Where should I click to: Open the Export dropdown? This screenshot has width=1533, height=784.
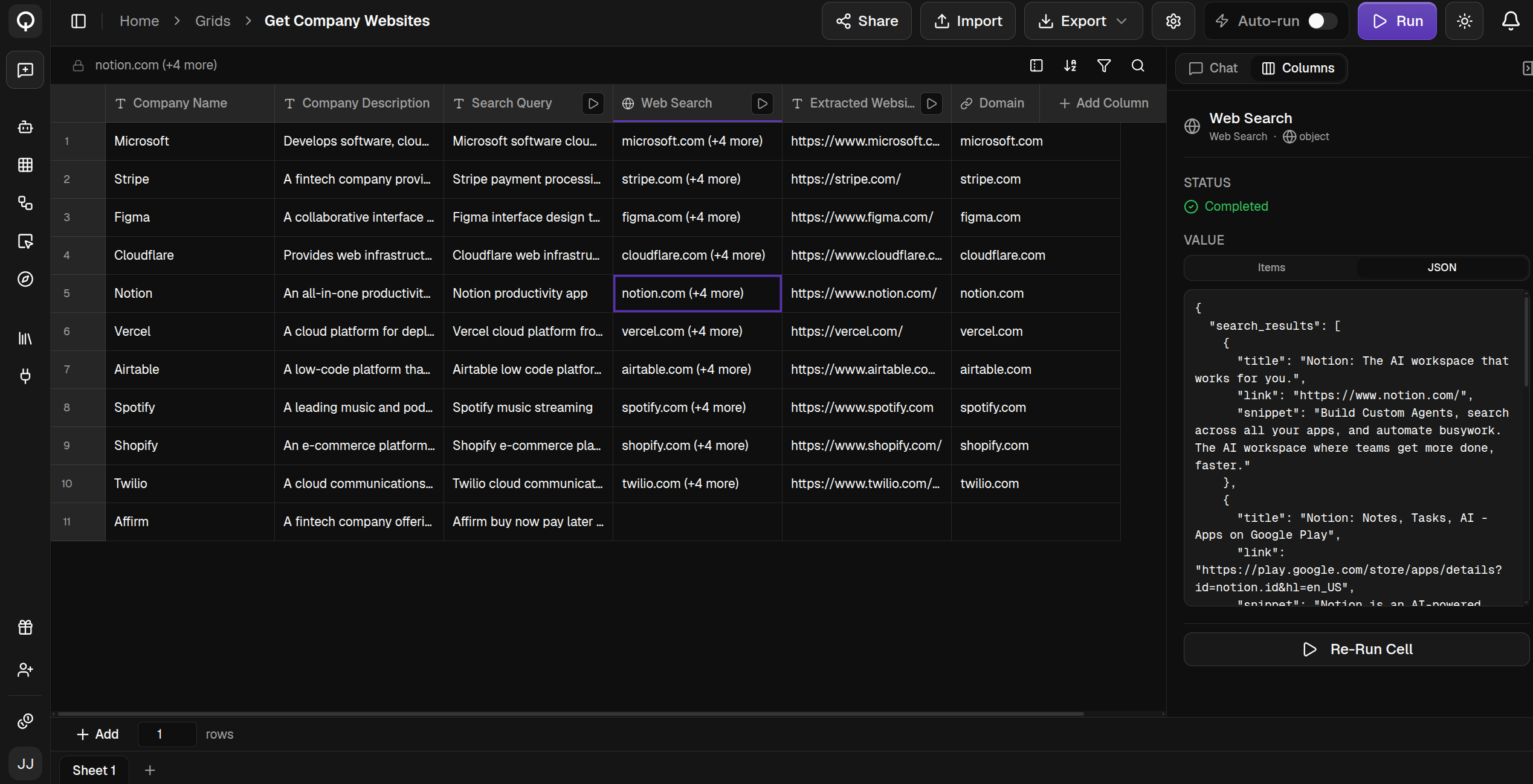1083,21
